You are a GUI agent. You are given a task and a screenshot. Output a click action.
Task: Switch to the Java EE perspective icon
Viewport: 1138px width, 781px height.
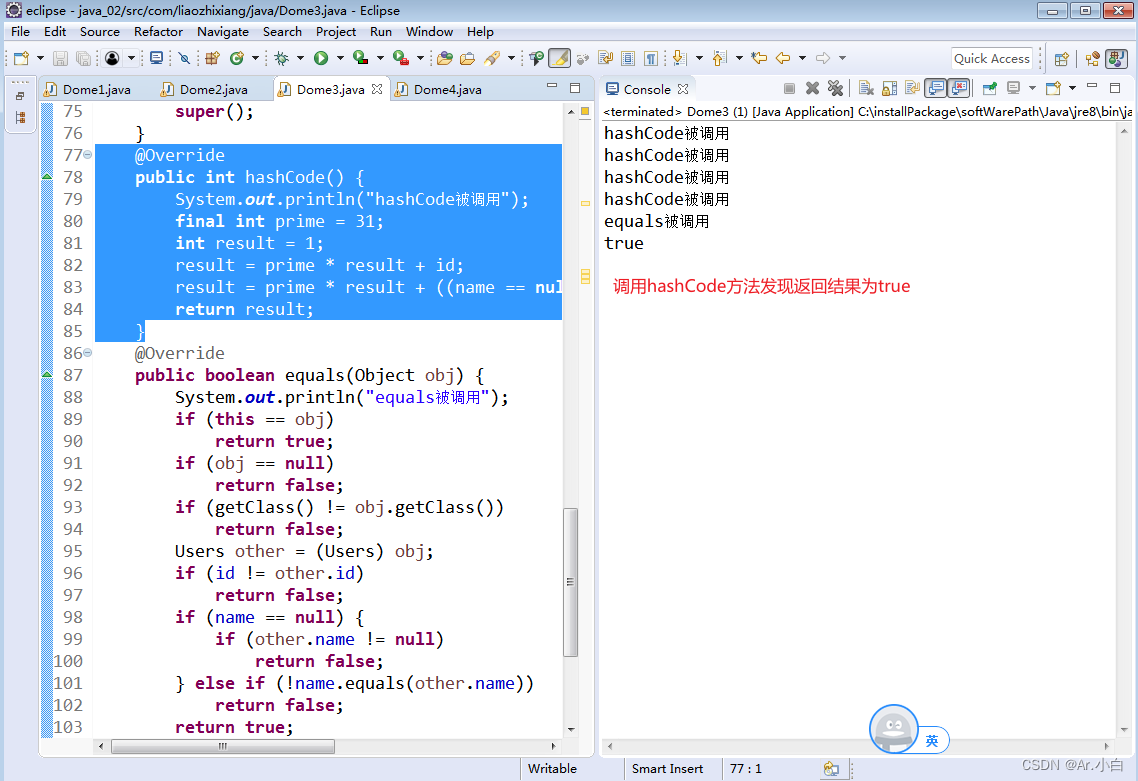point(1092,59)
